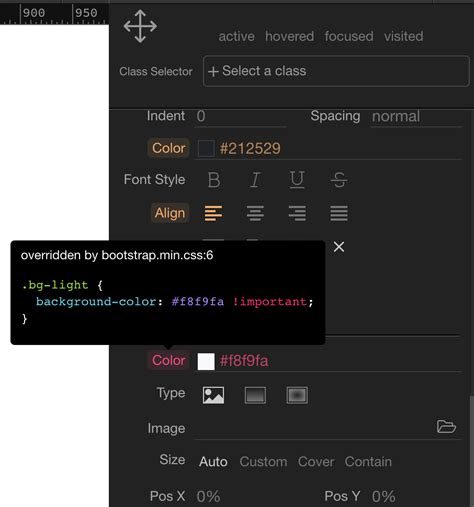Toggle italic font style
Viewport: 474px width, 507px height.
coord(255,180)
